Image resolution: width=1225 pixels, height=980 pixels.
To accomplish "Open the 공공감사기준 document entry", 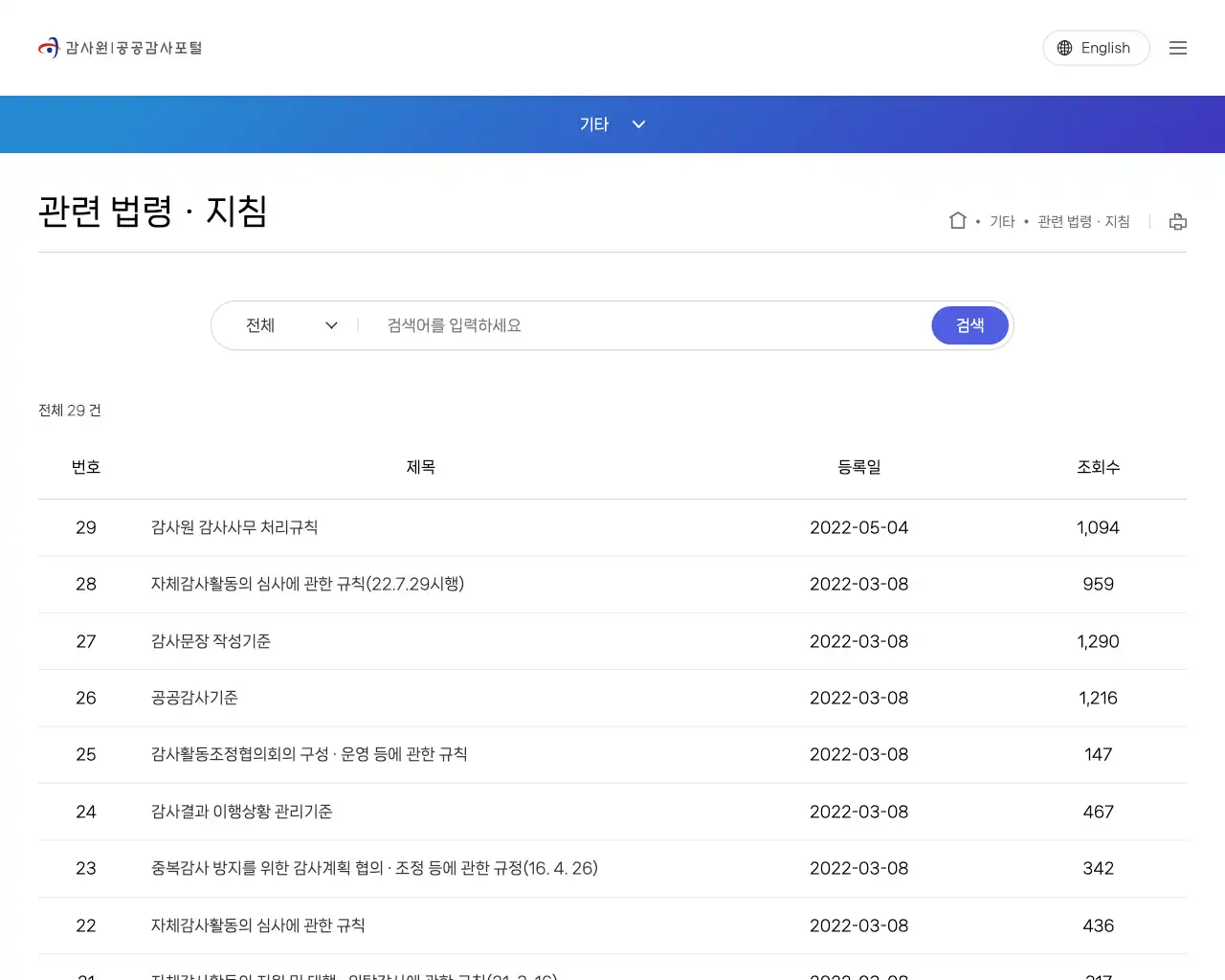I will click(x=194, y=698).
